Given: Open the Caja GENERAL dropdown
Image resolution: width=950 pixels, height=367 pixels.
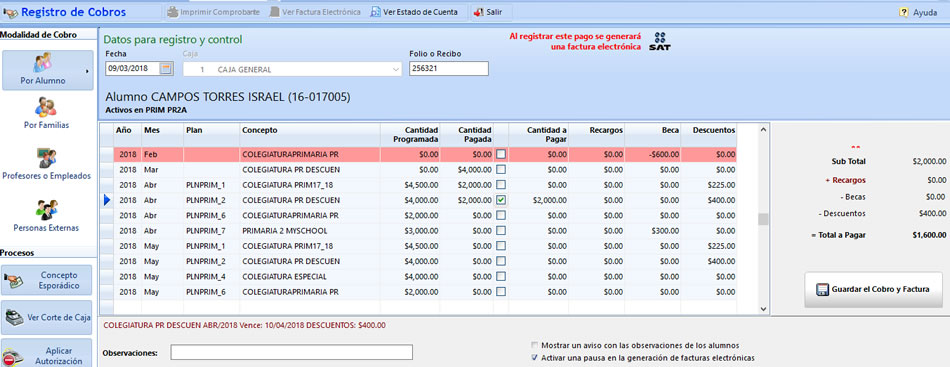Looking at the screenshot, I should click(x=396, y=70).
